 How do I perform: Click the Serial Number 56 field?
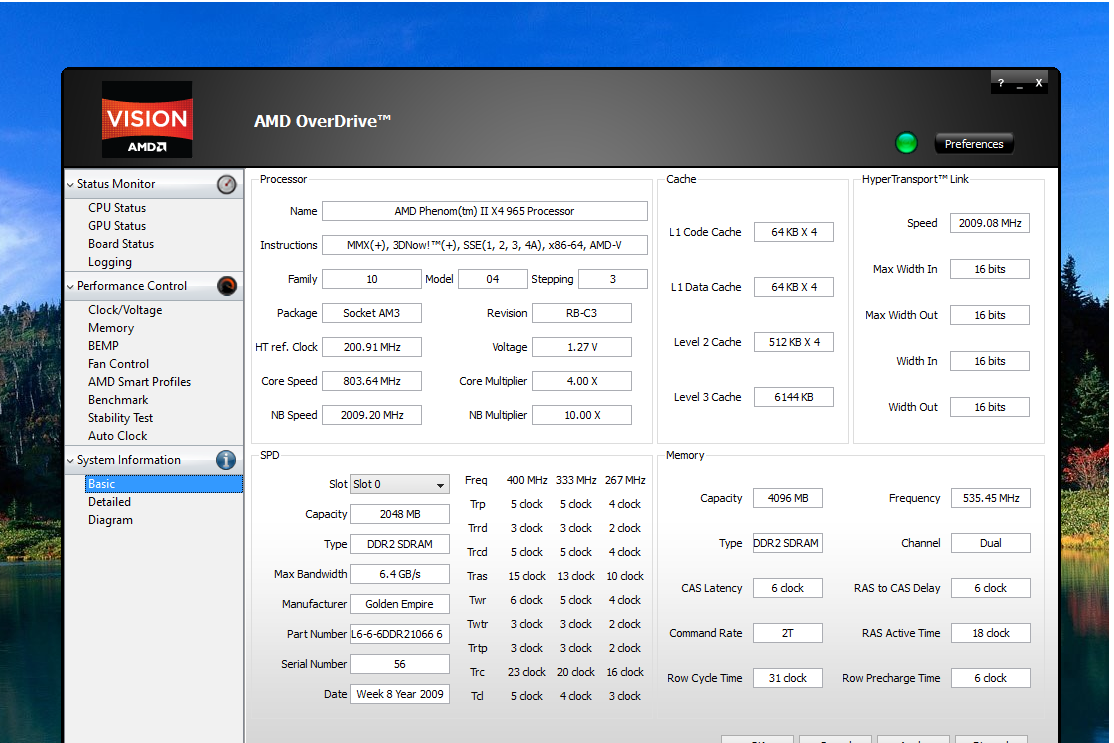tap(400, 664)
